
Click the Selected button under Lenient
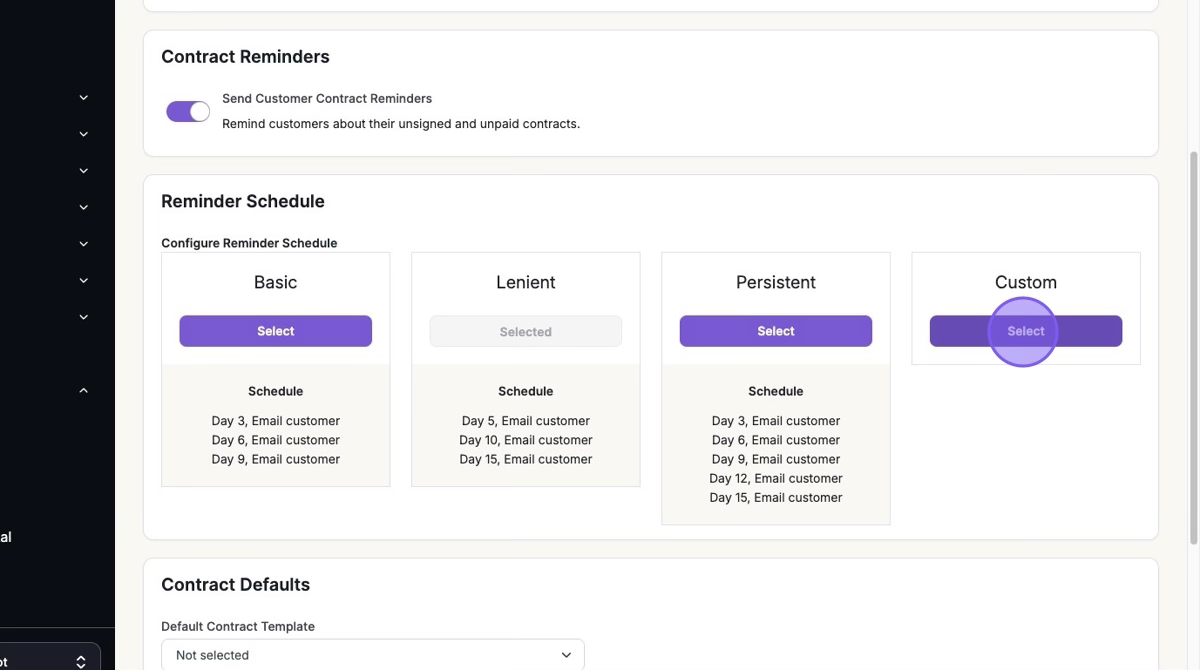(x=525, y=332)
